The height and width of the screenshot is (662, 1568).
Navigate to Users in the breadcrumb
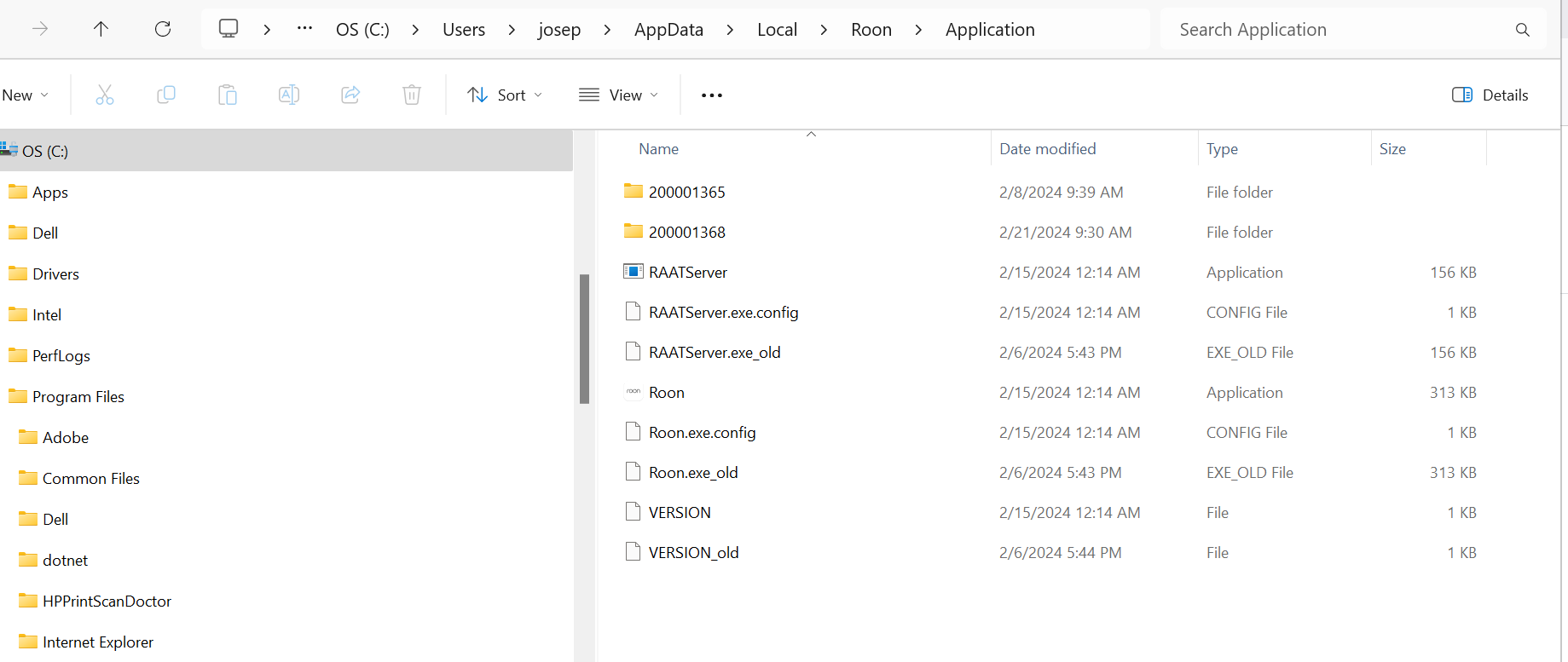pyautogui.click(x=464, y=30)
